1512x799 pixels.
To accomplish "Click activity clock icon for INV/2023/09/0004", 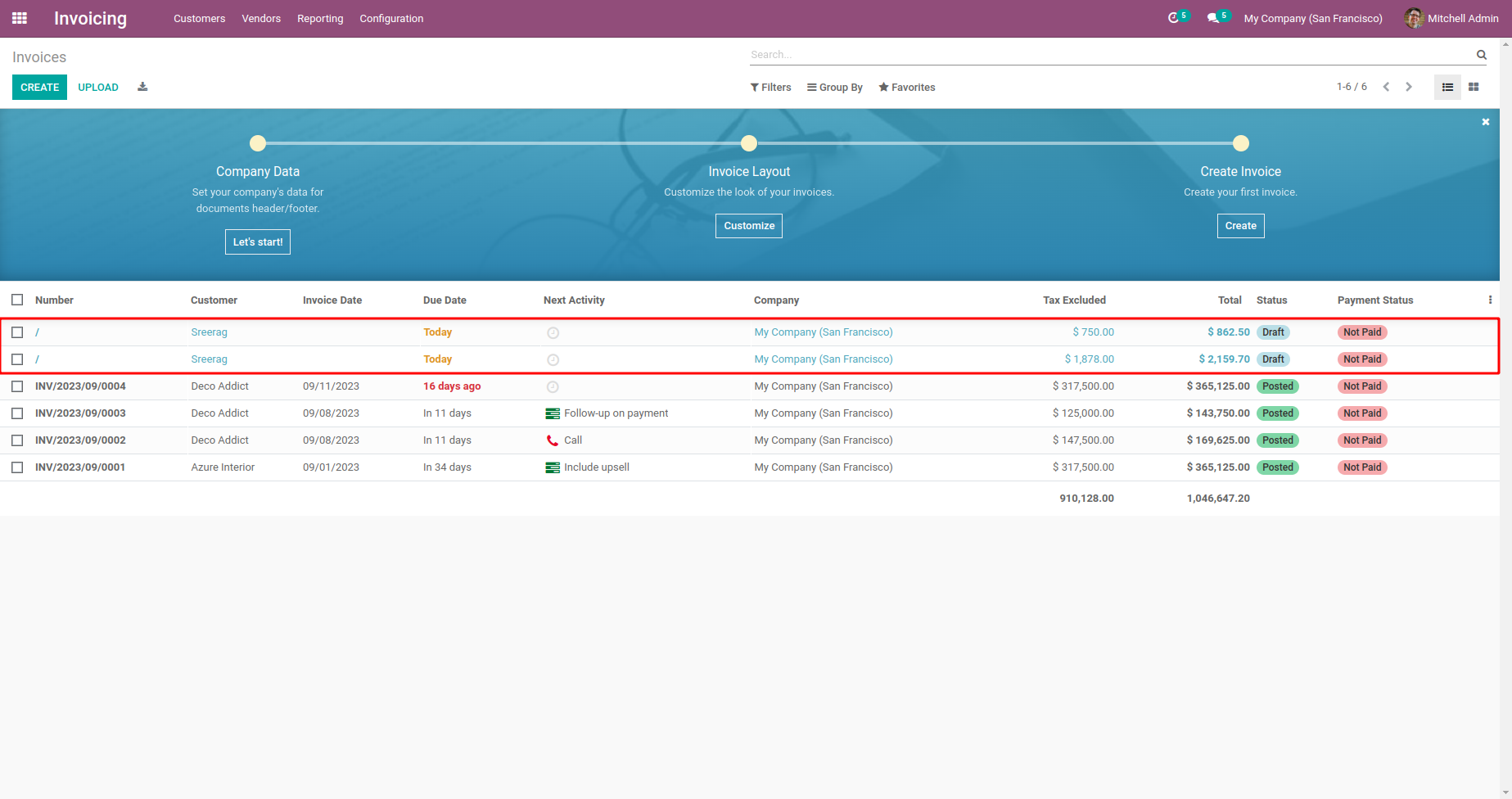I will (x=553, y=387).
